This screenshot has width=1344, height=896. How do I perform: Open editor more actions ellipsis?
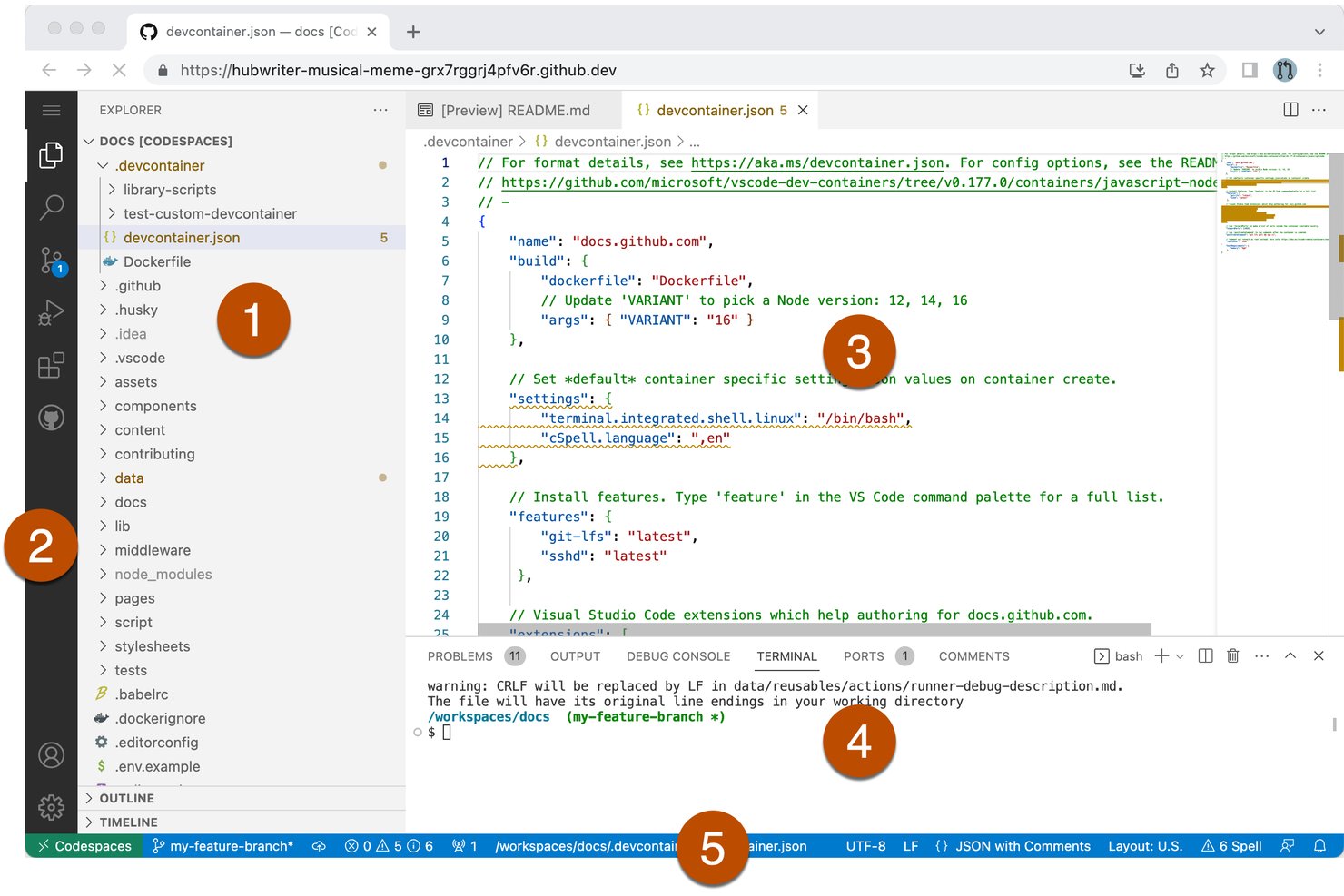[1319, 110]
